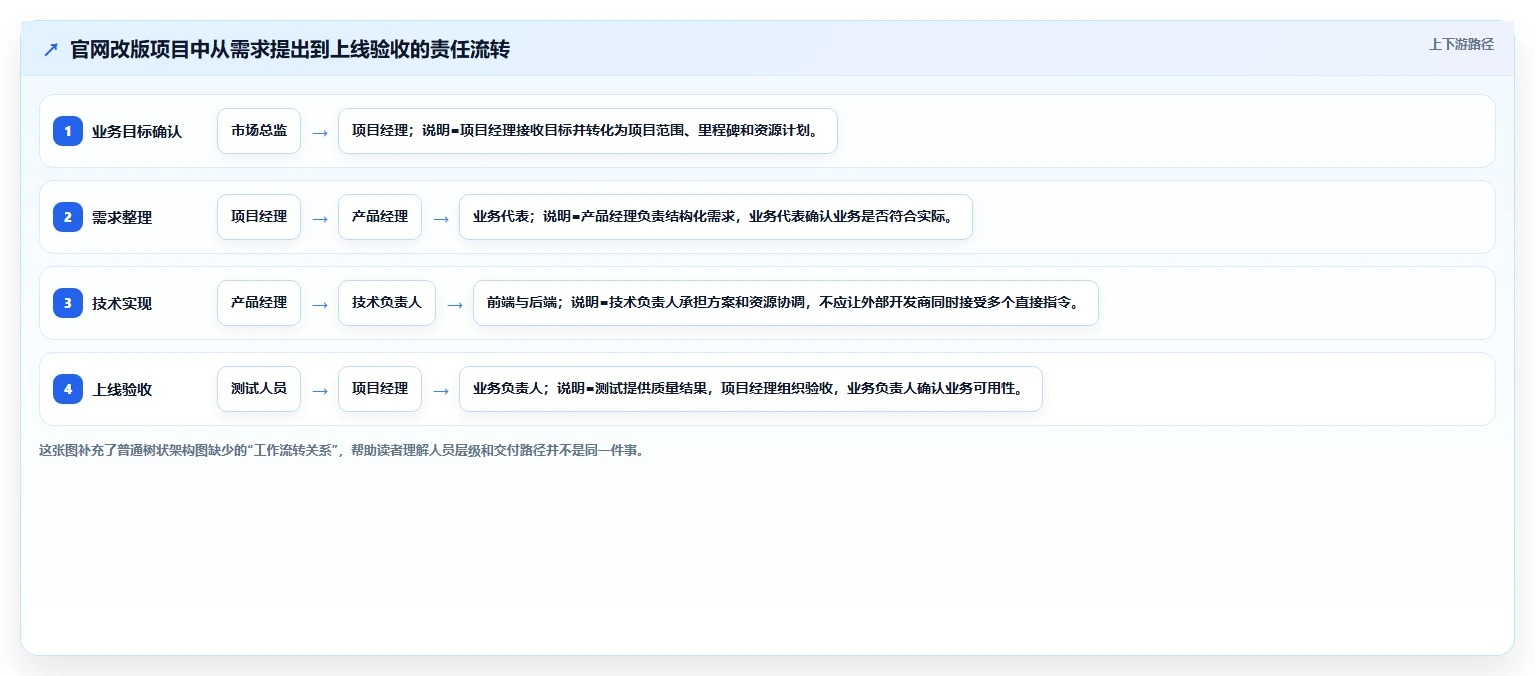Click the footnote text 这张图补充了普通树状架构图

click(x=344, y=450)
